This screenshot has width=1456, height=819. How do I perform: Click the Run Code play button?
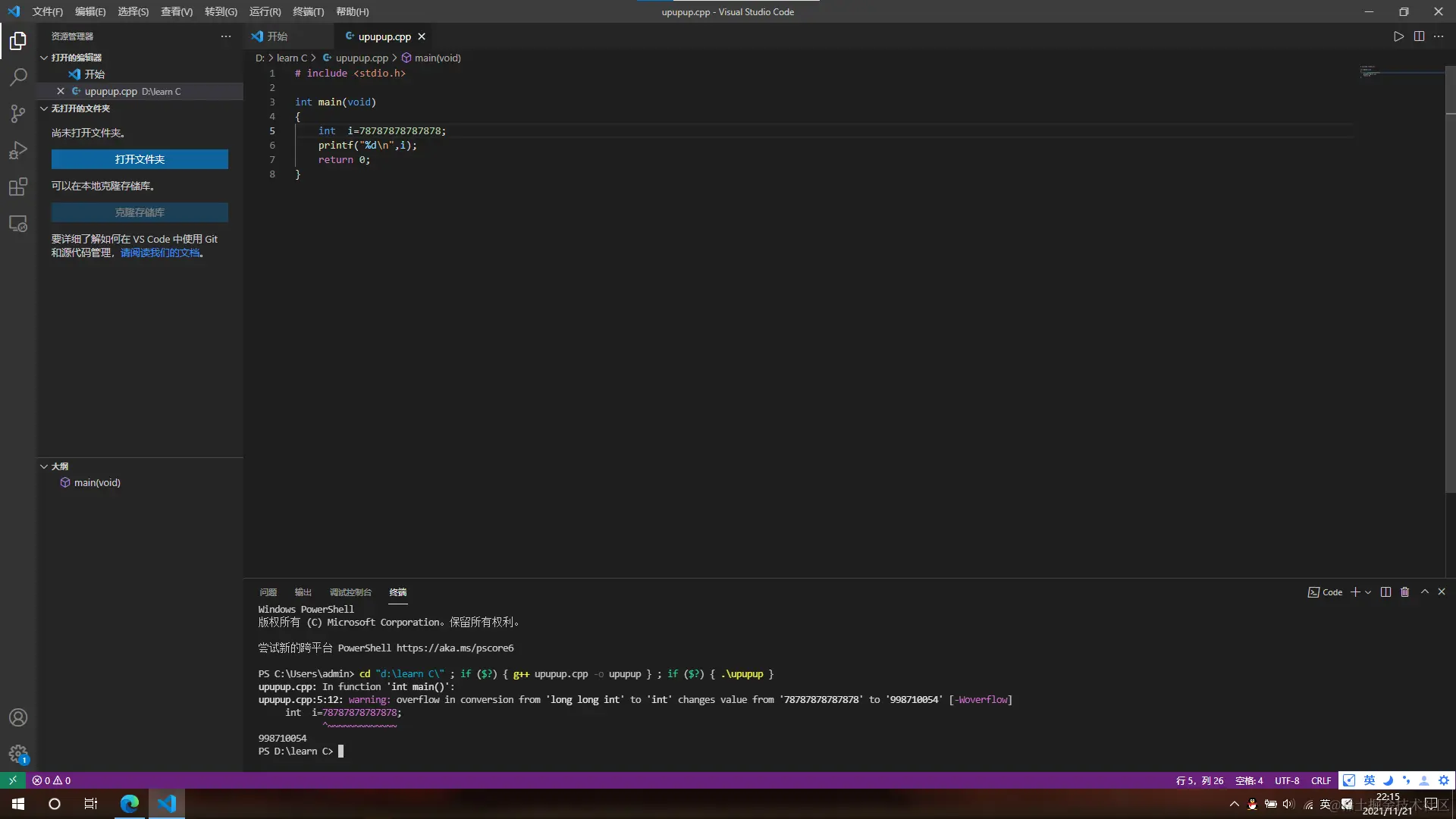(x=1398, y=36)
